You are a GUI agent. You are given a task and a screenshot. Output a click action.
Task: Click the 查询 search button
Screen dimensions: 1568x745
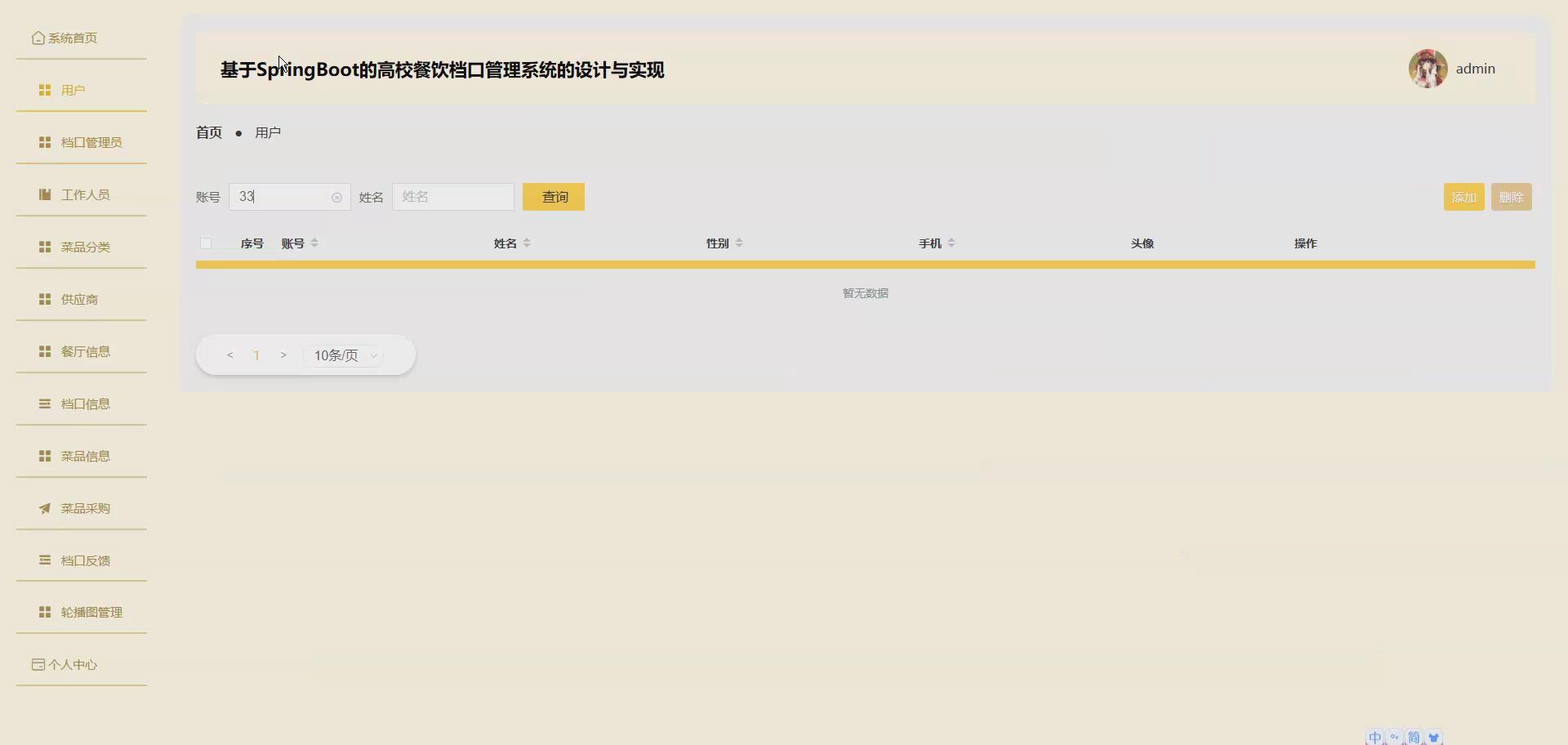tap(554, 197)
